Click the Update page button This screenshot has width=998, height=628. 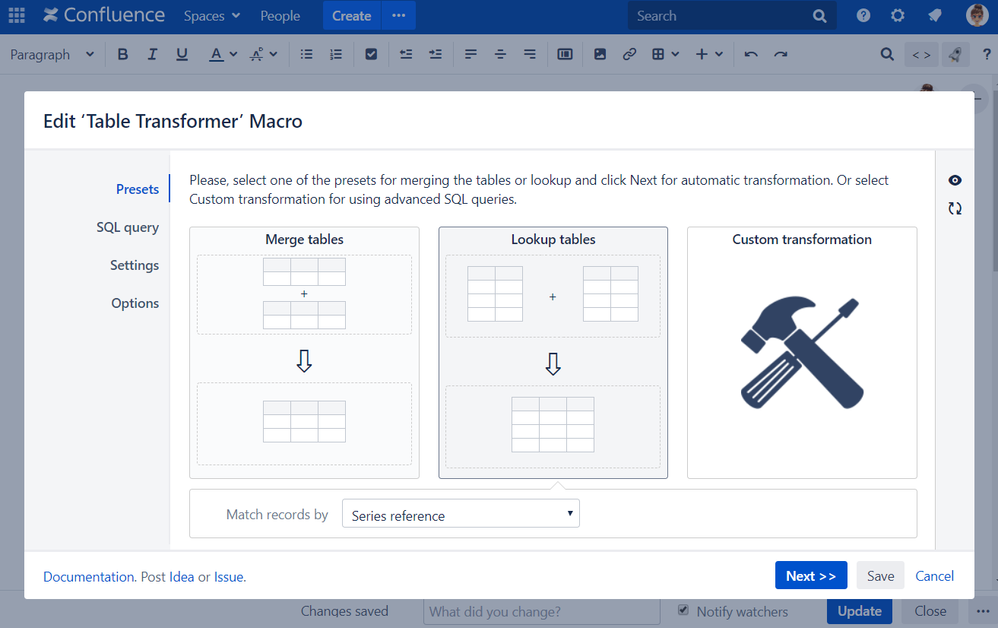click(859, 611)
